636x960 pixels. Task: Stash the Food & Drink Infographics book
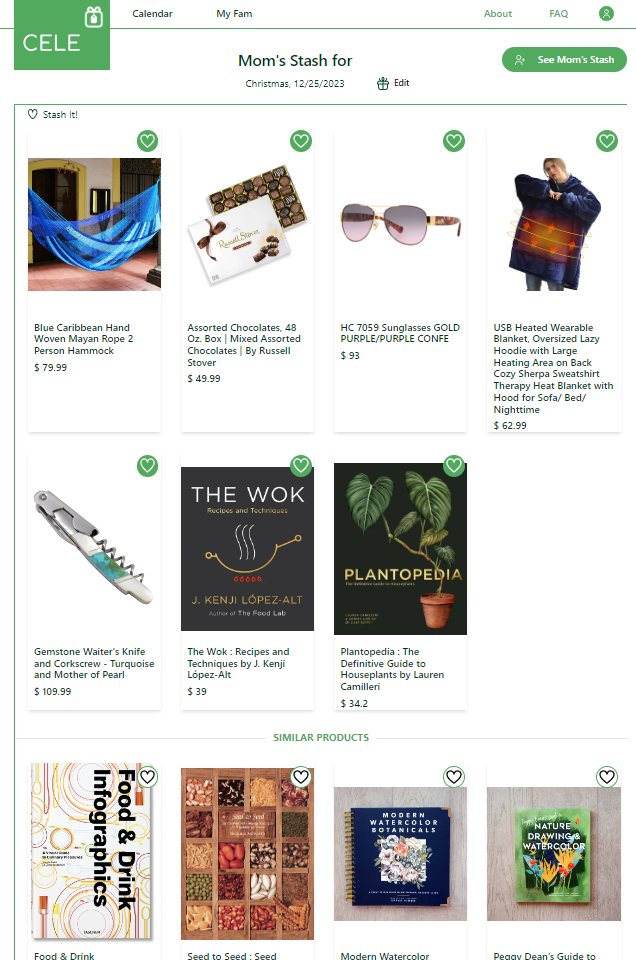[x=148, y=777]
